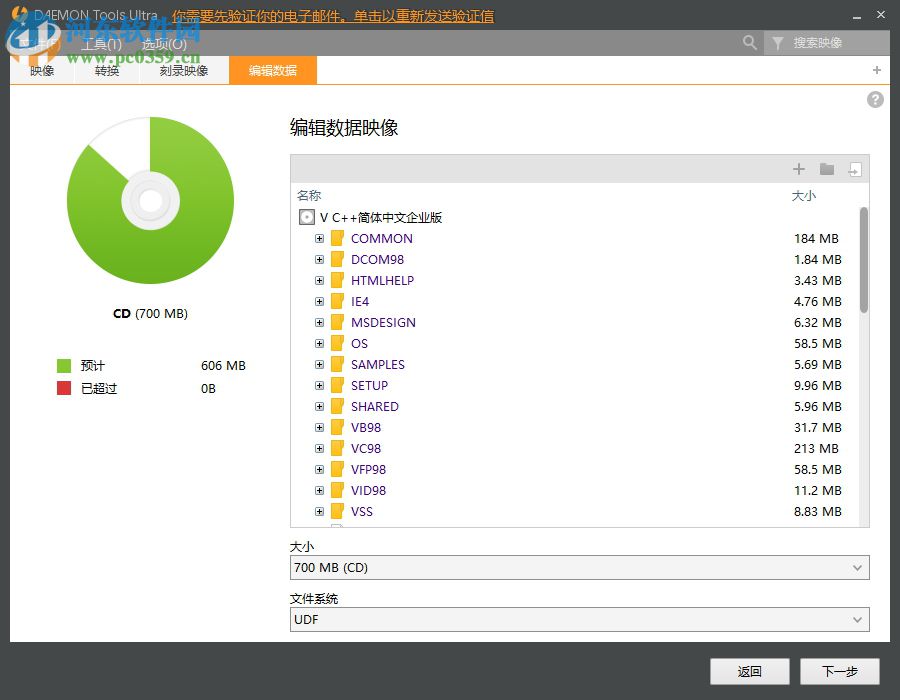900x700 pixels.
Task: Open the search magnifier icon
Action: coord(749,43)
